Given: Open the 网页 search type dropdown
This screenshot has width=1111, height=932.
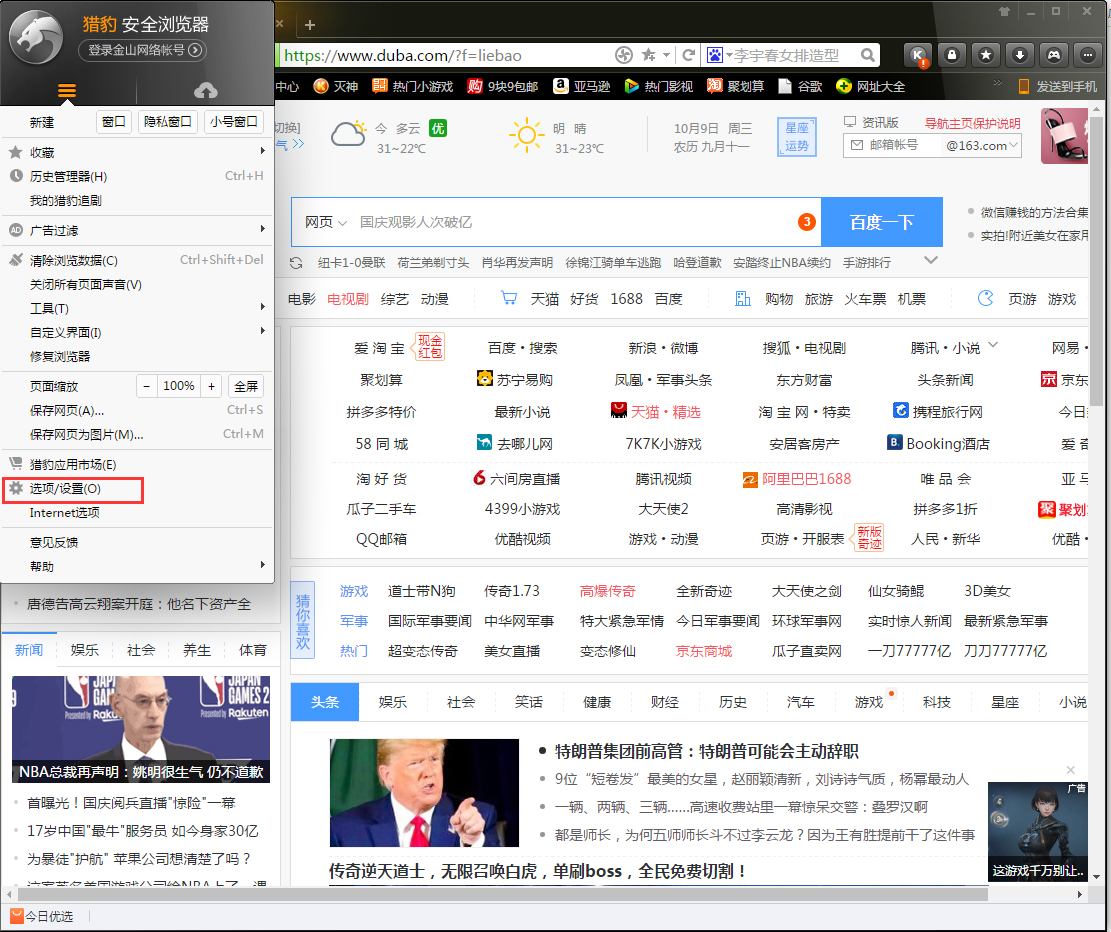Looking at the screenshot, I should pyautogui.click(x=325, y=221).
